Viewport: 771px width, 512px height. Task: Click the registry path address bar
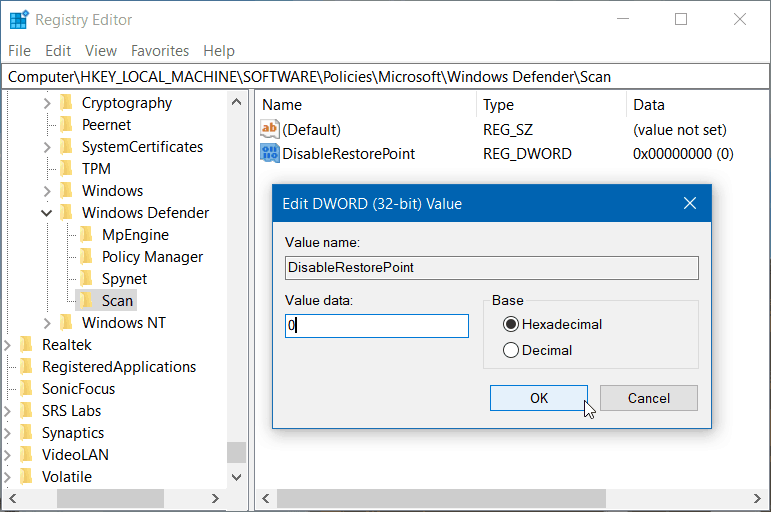coord(386,77)
